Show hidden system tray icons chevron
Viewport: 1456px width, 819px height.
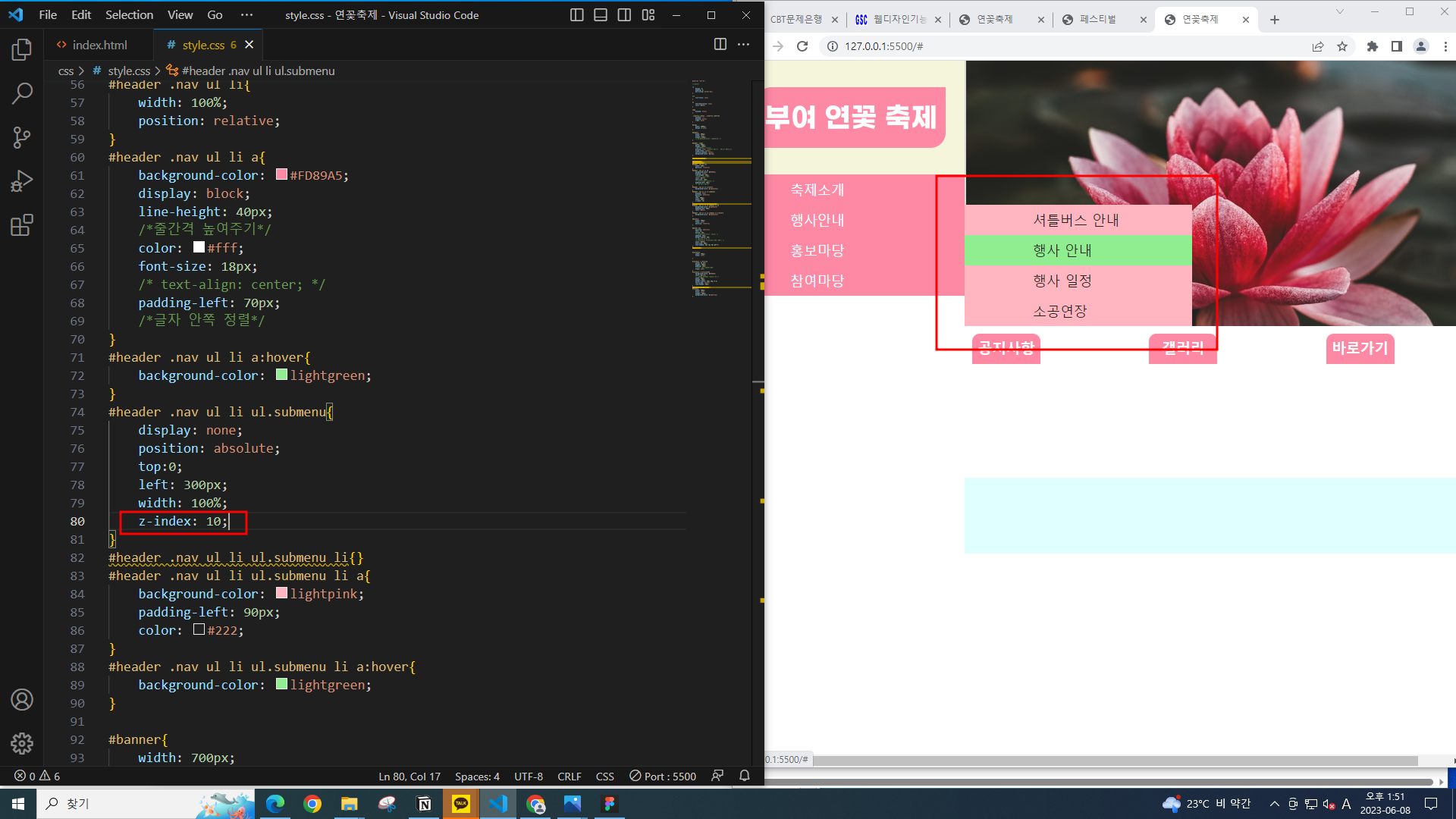click(x=1274, y=804)
